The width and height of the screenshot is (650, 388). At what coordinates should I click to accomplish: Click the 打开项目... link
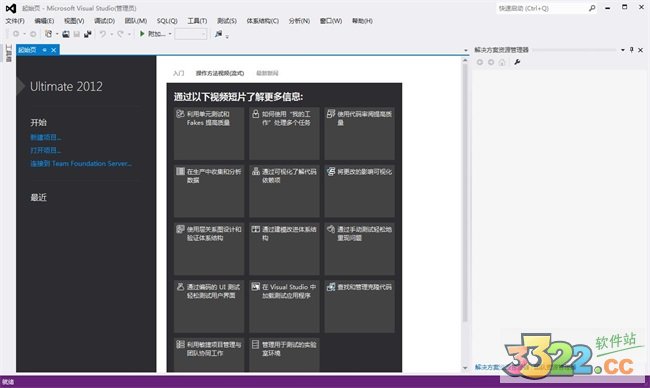pos(46,150)
